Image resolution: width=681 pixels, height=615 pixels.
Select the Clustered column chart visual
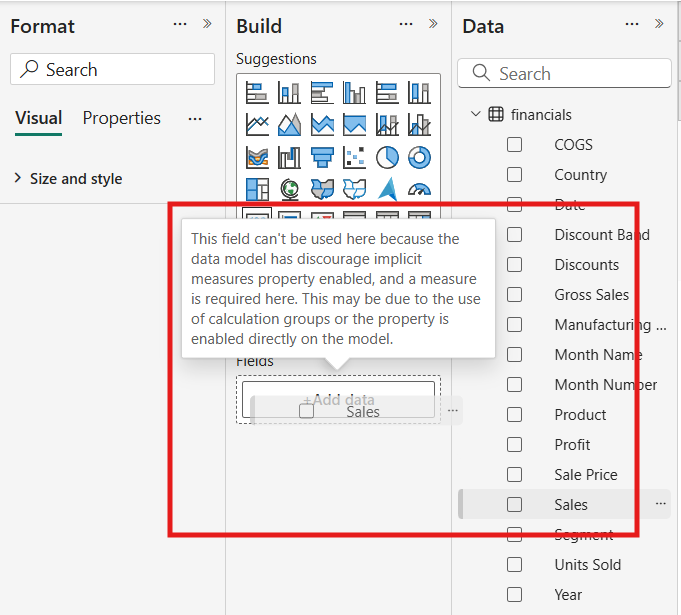pos(354,93)
